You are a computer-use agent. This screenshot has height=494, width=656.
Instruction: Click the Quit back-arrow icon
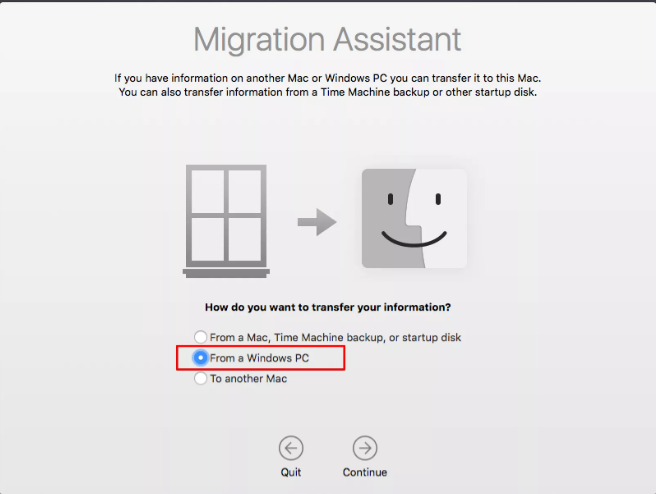(291, 448)
